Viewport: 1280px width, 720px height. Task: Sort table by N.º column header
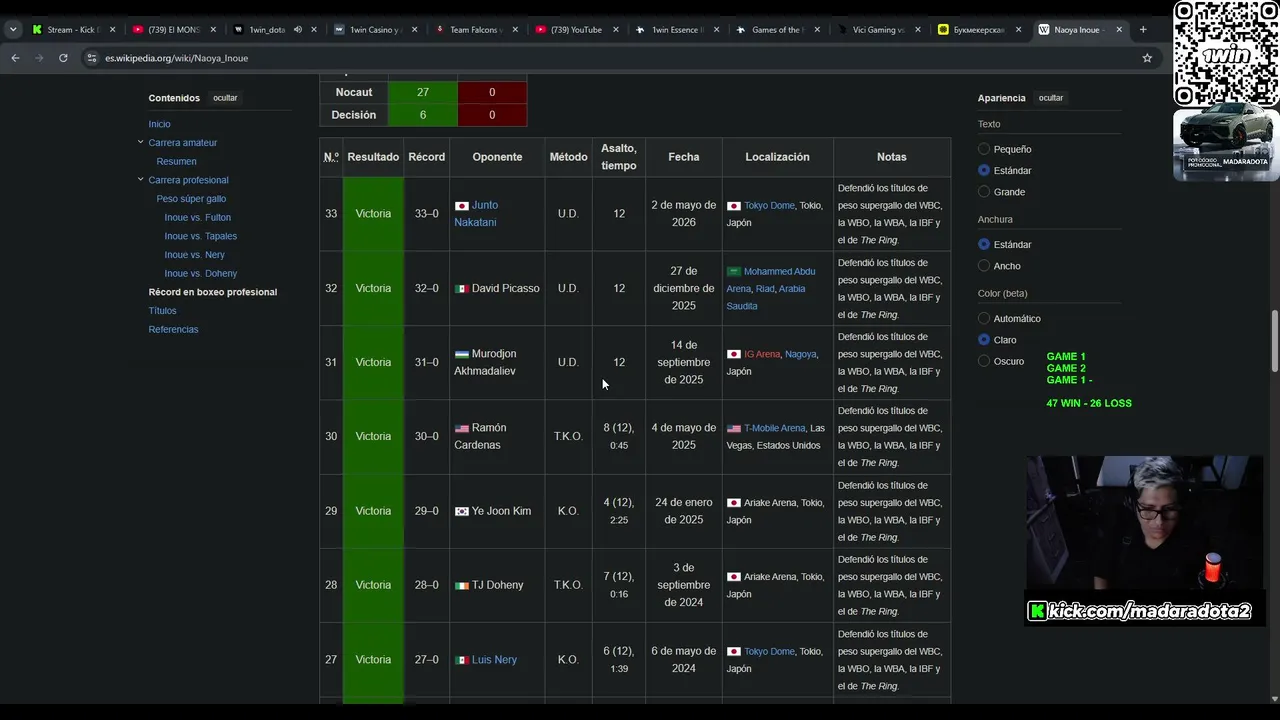(x=331, y=157)
